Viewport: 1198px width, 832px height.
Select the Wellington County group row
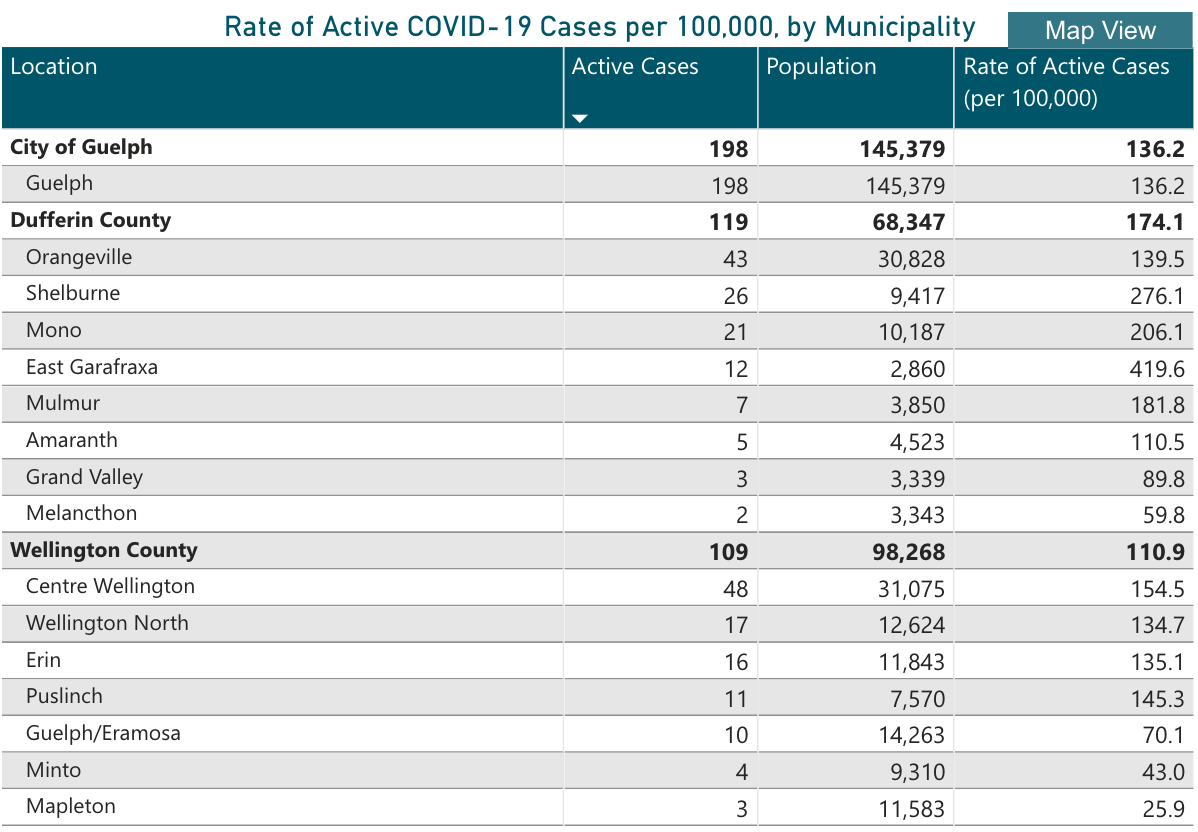(104, 550)
